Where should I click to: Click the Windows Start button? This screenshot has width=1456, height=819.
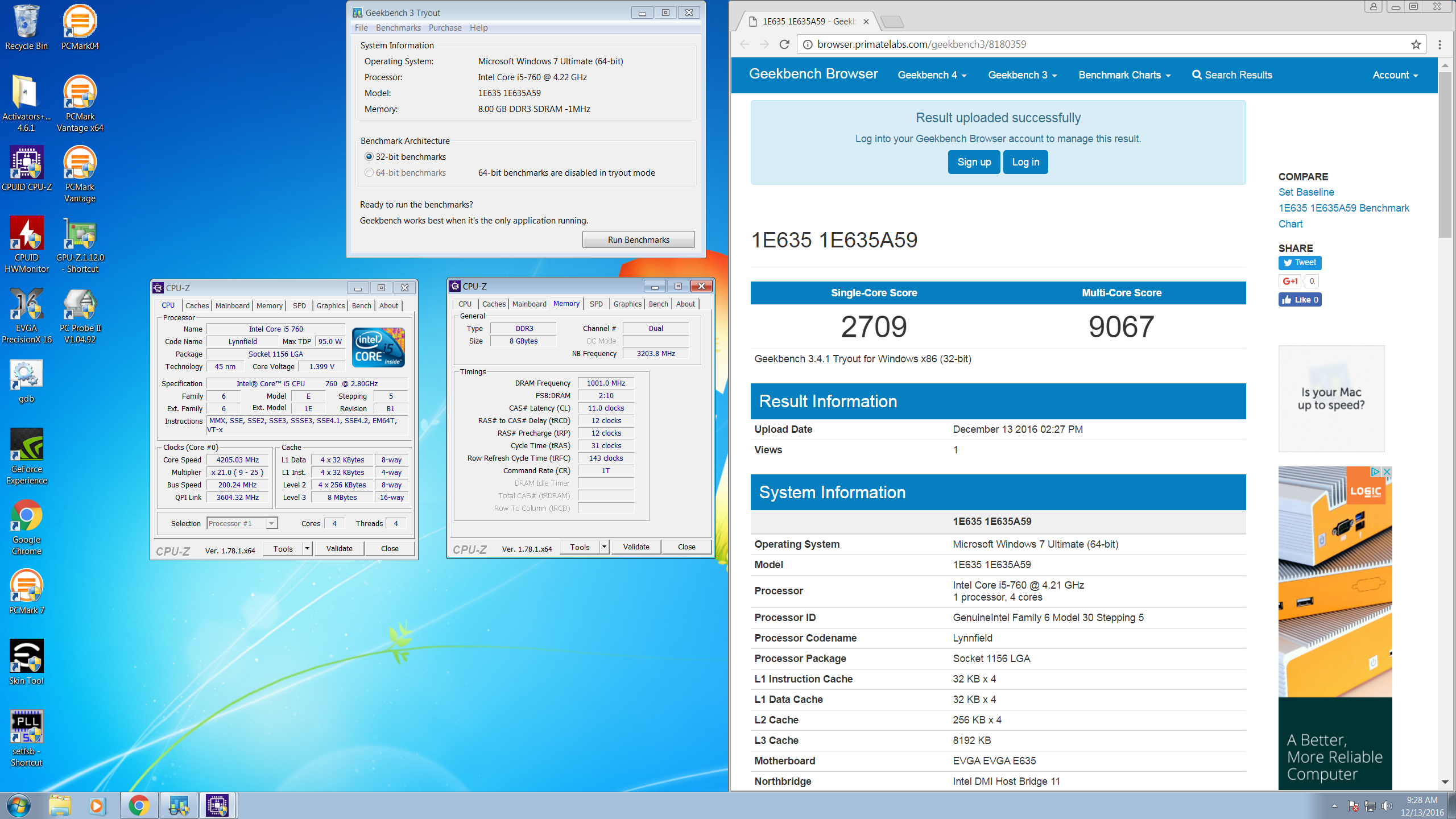click(x=18, y=805)
